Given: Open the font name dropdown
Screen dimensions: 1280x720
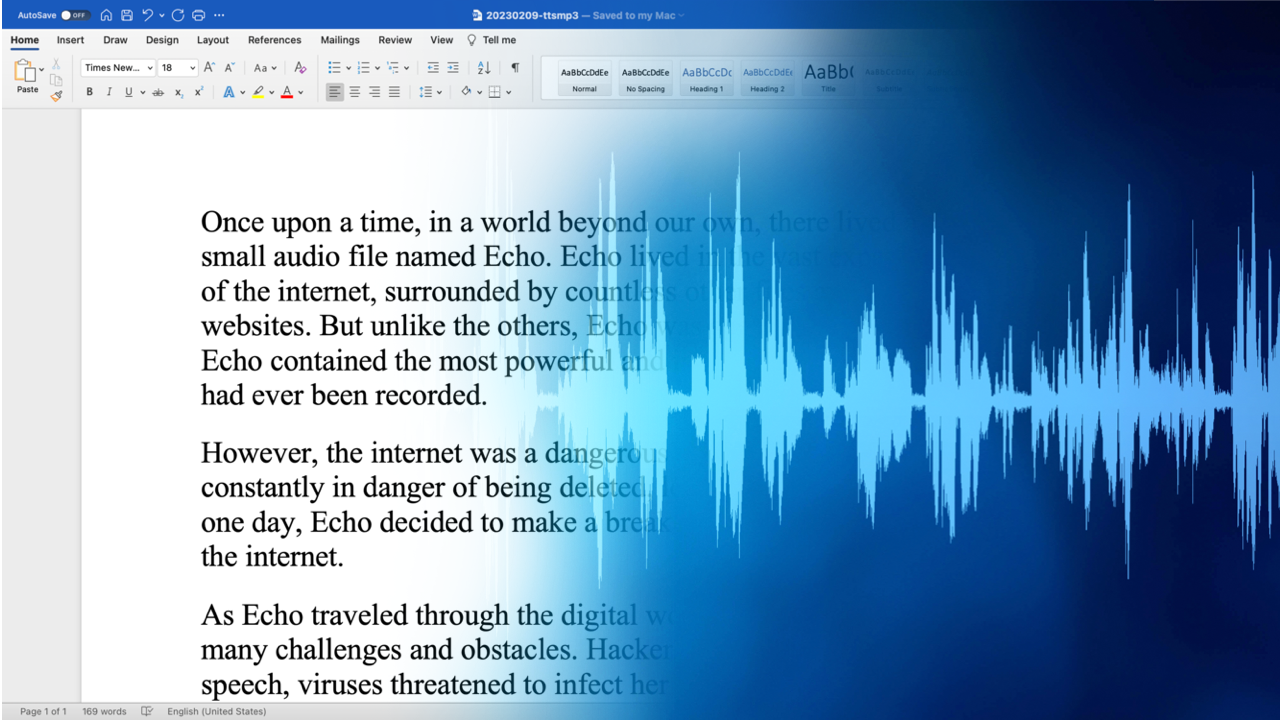Looking at the screenshot, I should tap(150, 68).
